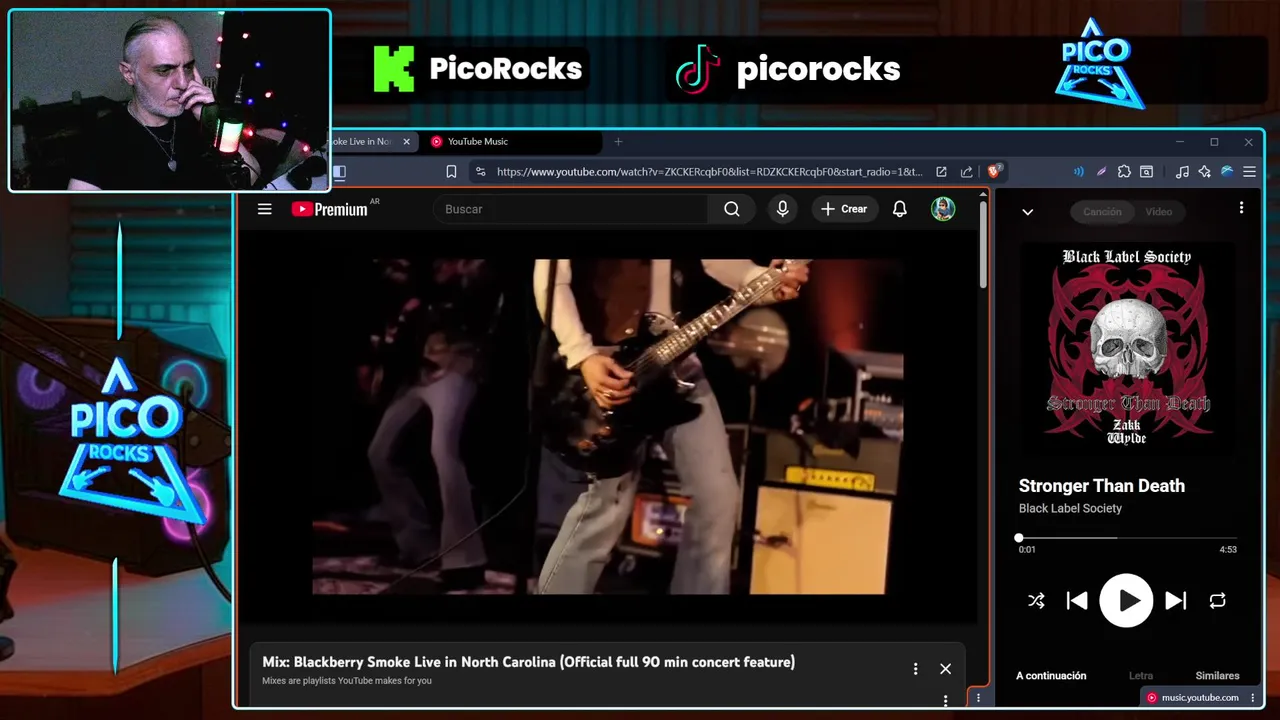Start voice search with the microphone icon
The height and width of the screenshot is (720, 1280).
tap(782, 209)
